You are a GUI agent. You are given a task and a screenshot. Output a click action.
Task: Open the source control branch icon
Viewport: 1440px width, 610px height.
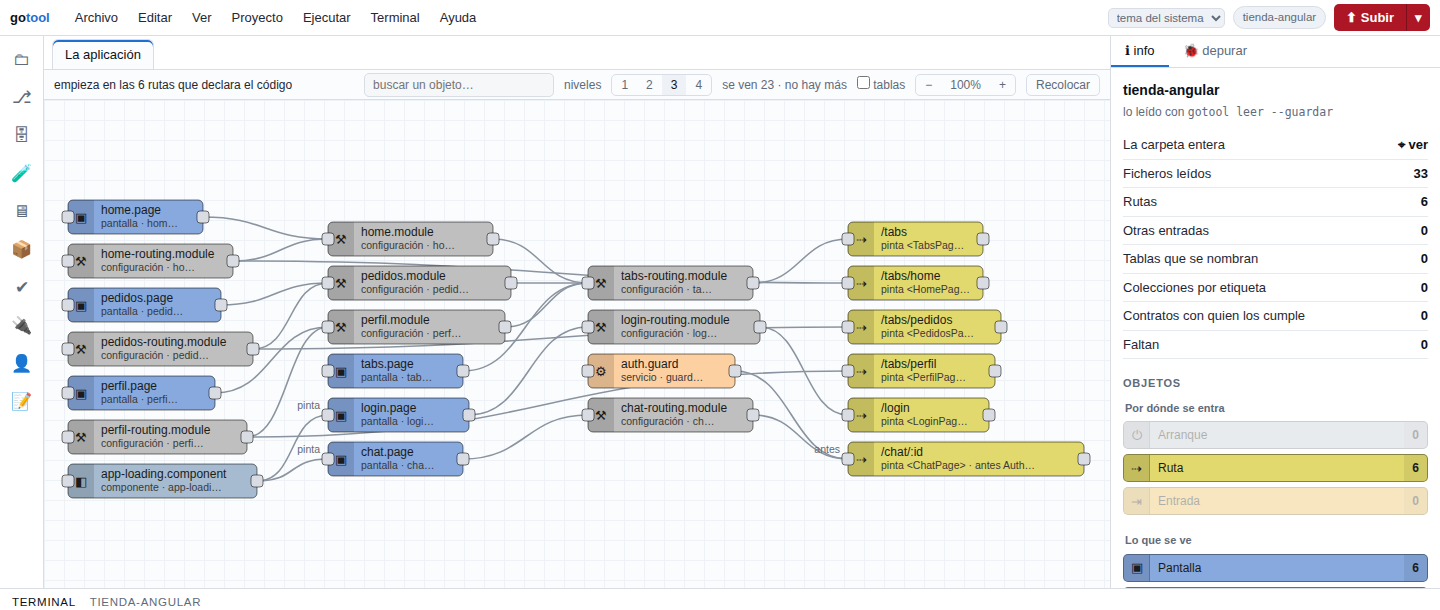(21, 97)
